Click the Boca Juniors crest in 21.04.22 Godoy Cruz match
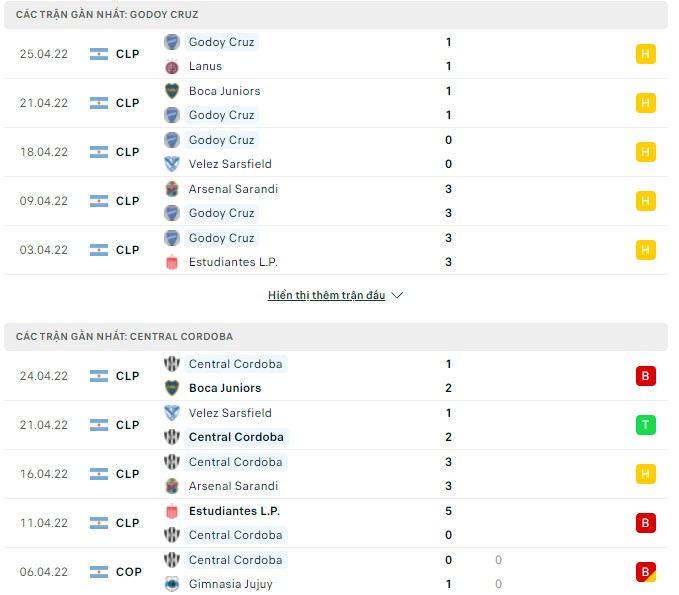 172,91
